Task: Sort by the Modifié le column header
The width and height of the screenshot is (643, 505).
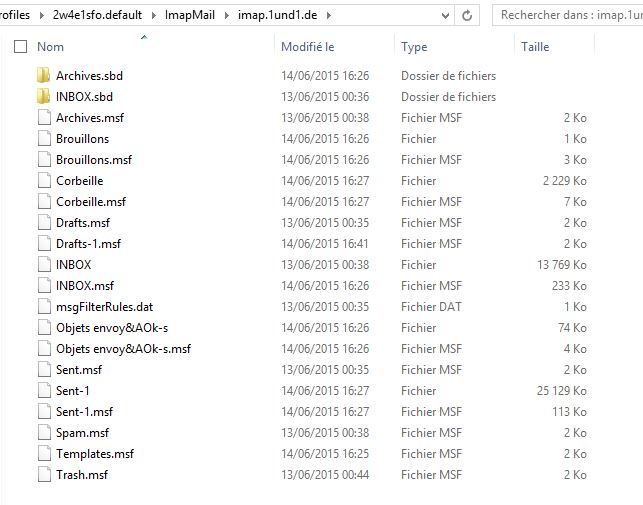Action: 307,47
